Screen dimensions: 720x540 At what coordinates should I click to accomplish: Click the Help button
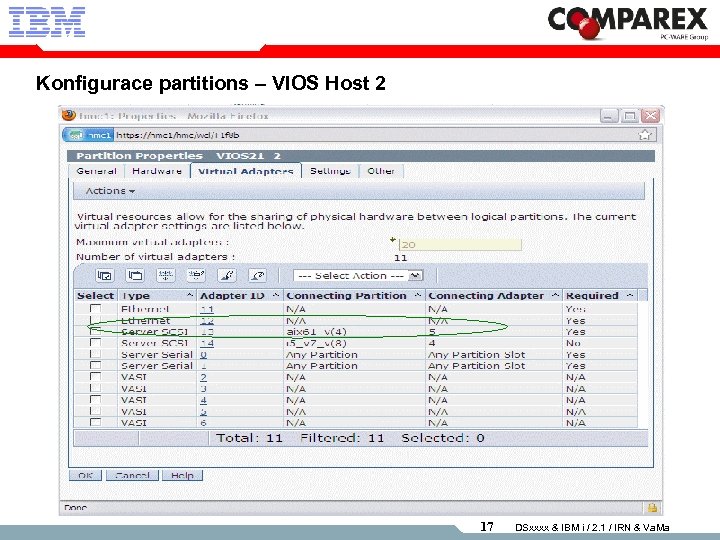pos(182,475)
